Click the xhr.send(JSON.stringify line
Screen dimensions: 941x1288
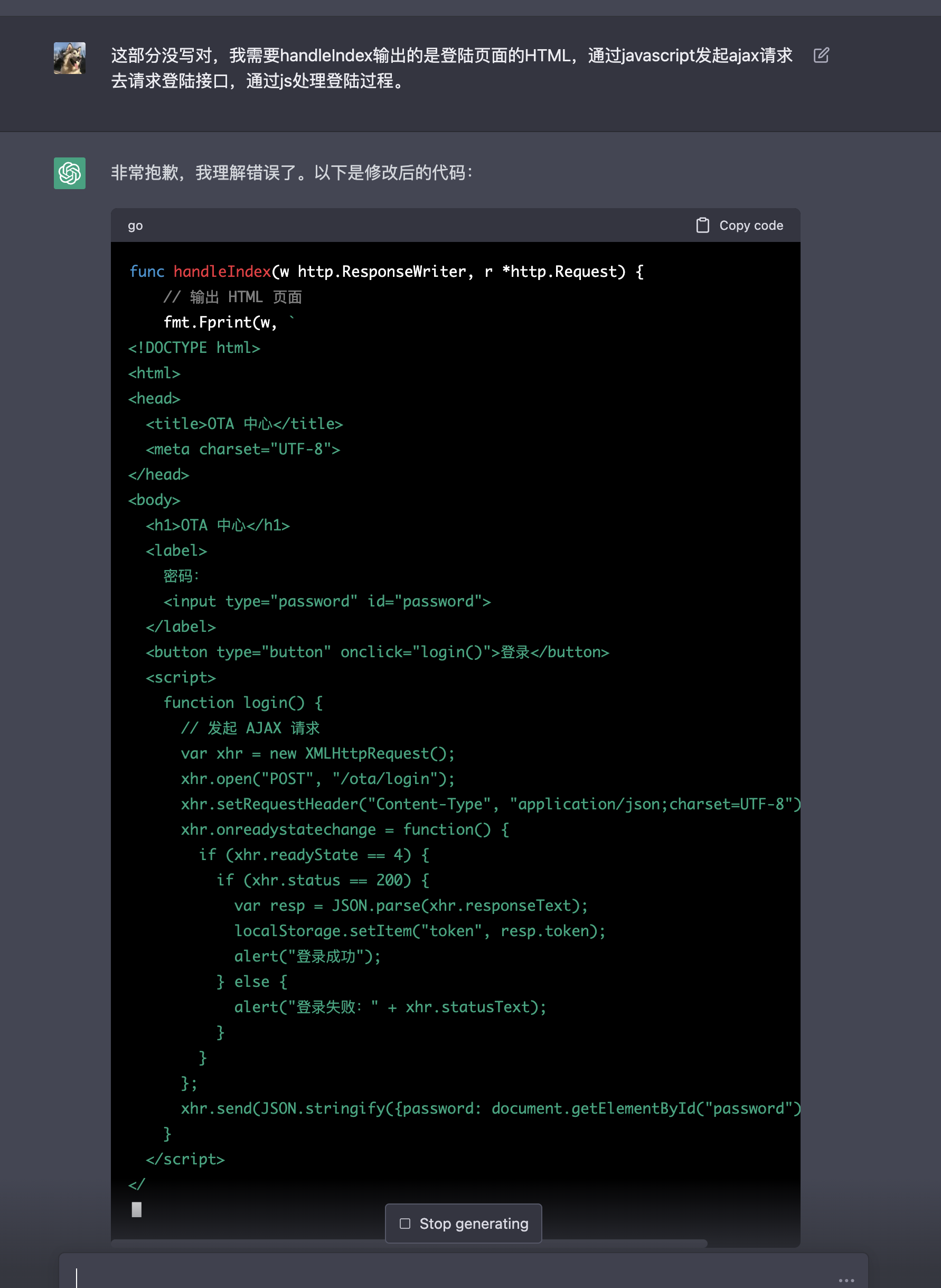491,1108
